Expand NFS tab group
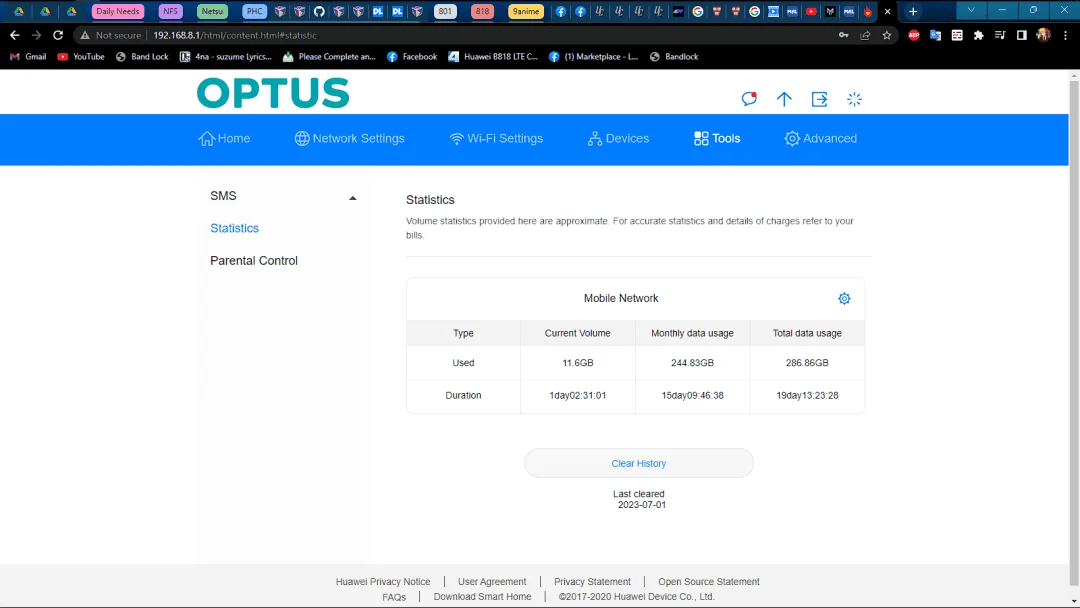1080x608 pixels. coord(170,11)
